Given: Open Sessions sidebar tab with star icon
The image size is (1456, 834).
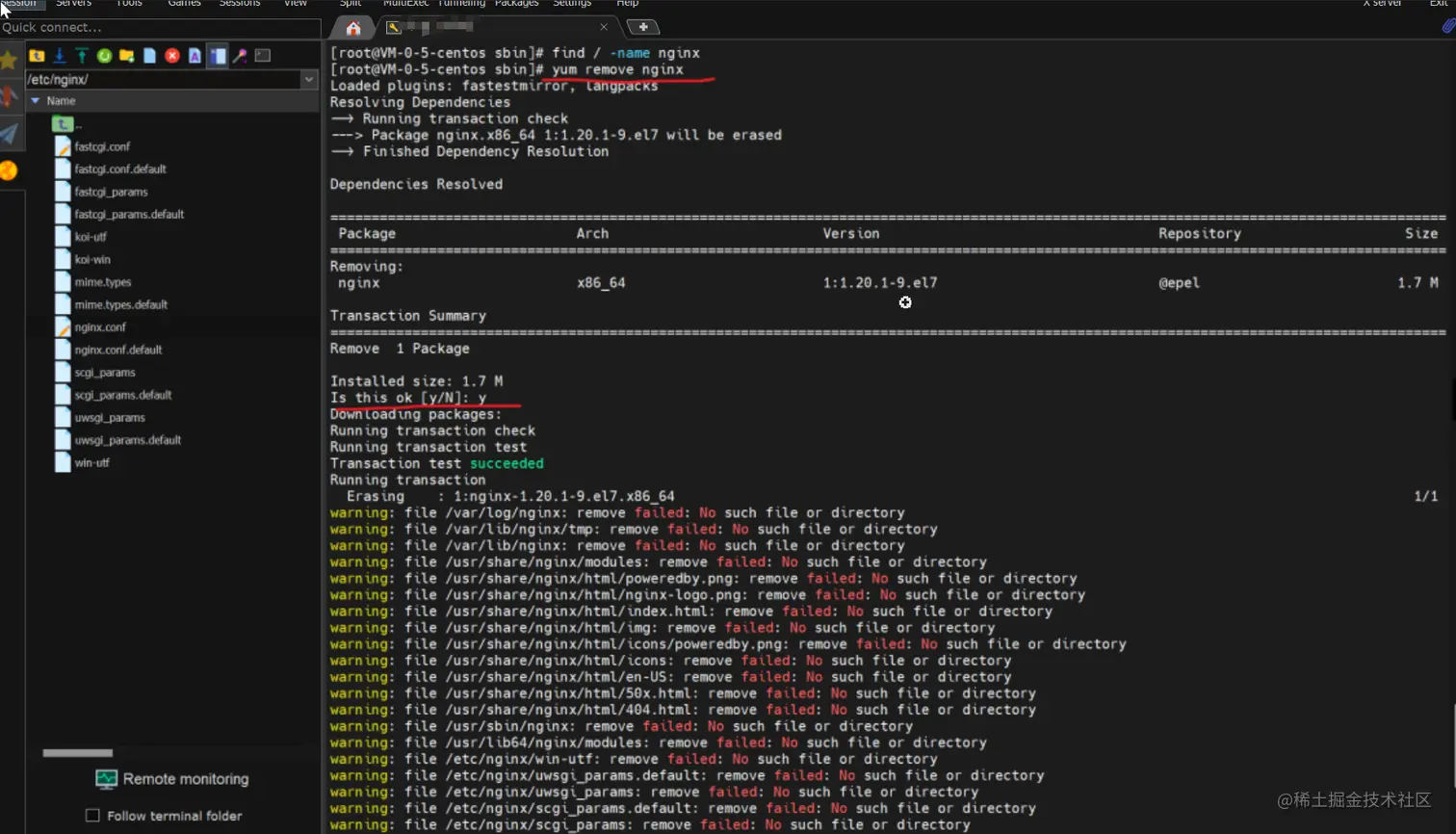Looking at the screenshot, I should click(x=10, y=62).
